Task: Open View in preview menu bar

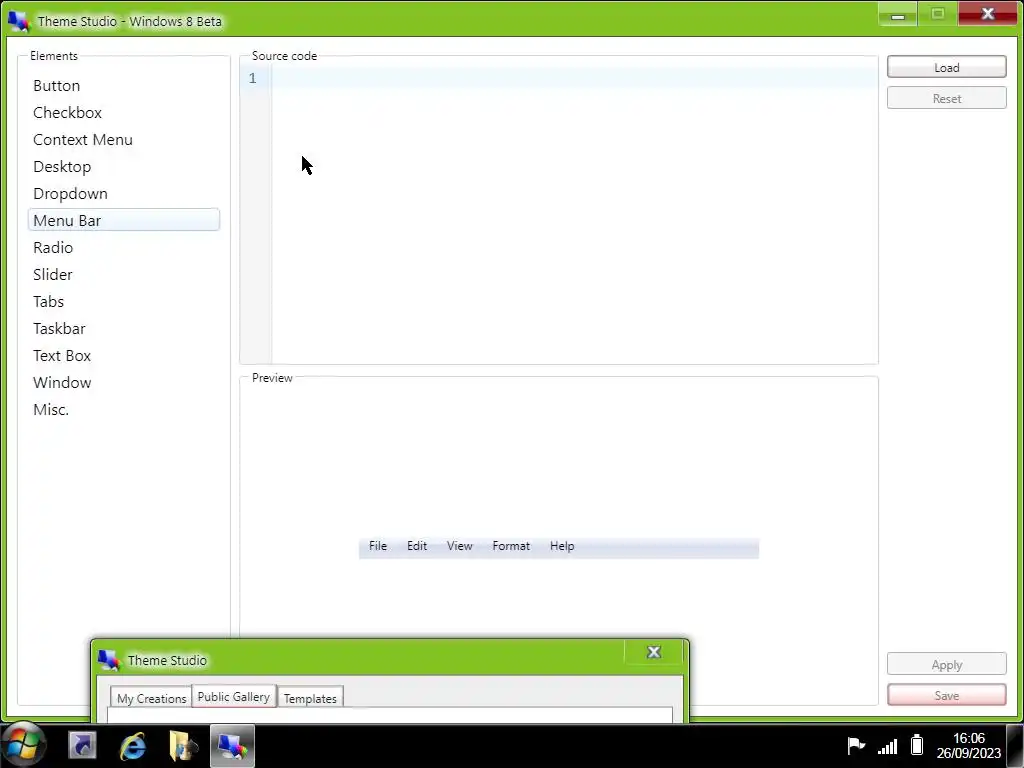Action: click(459, 546)
